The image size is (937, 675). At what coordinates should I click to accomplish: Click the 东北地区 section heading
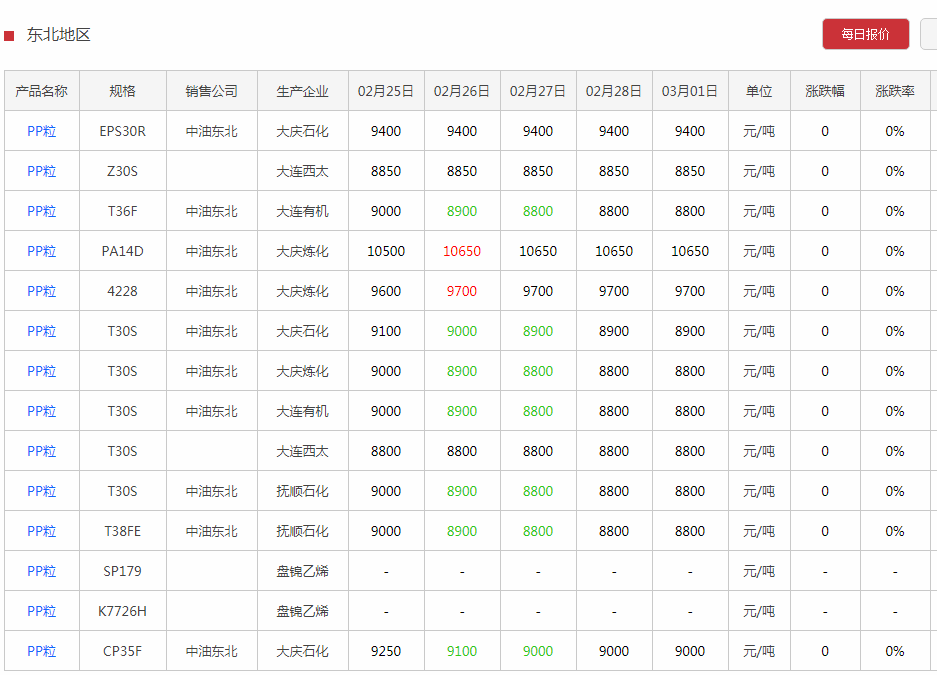tap(58, 35)
